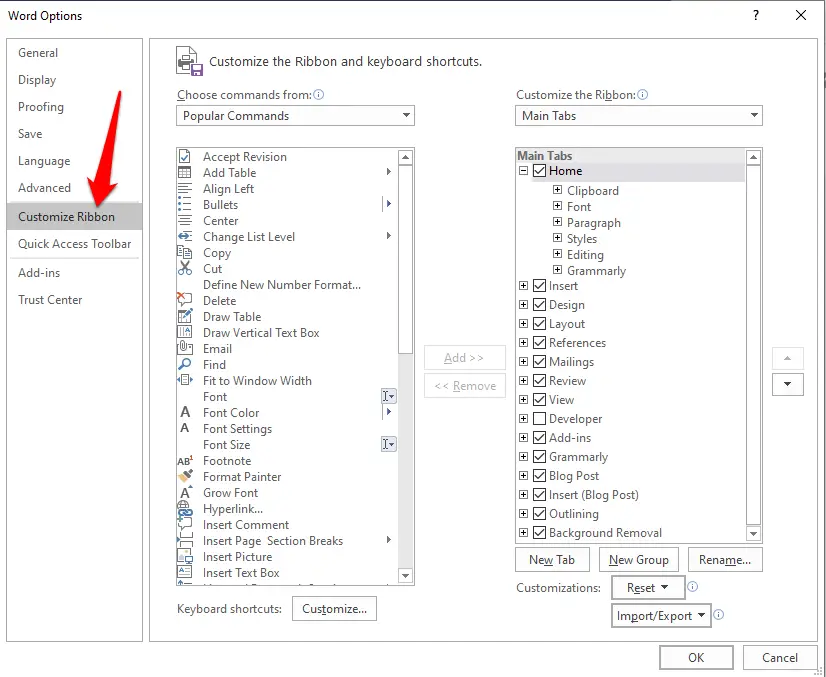This screenshot has width=826, height=677.
Task: Click the Change List Level icon
Action: [184, 237]
